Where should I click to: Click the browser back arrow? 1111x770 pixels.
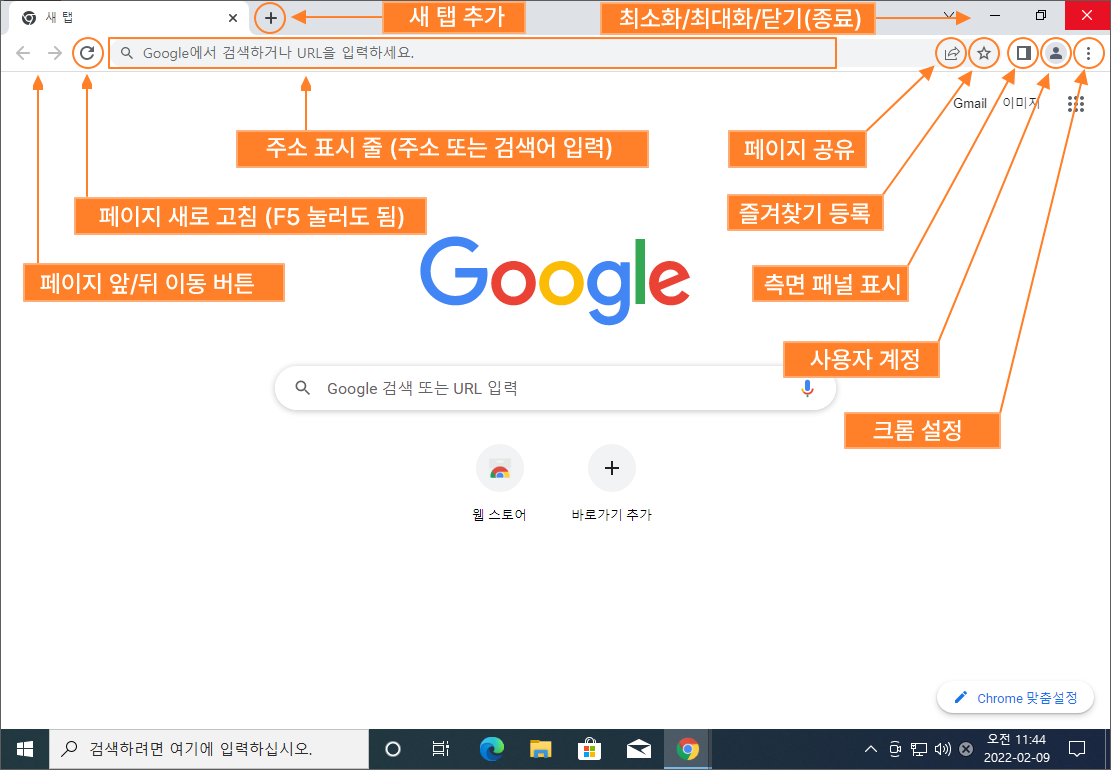point(23,53)
